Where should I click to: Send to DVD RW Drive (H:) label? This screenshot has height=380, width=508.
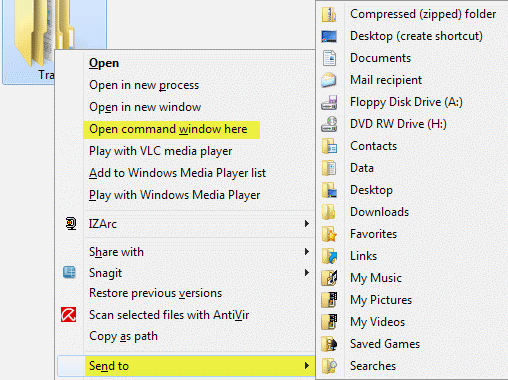(398, 124)
